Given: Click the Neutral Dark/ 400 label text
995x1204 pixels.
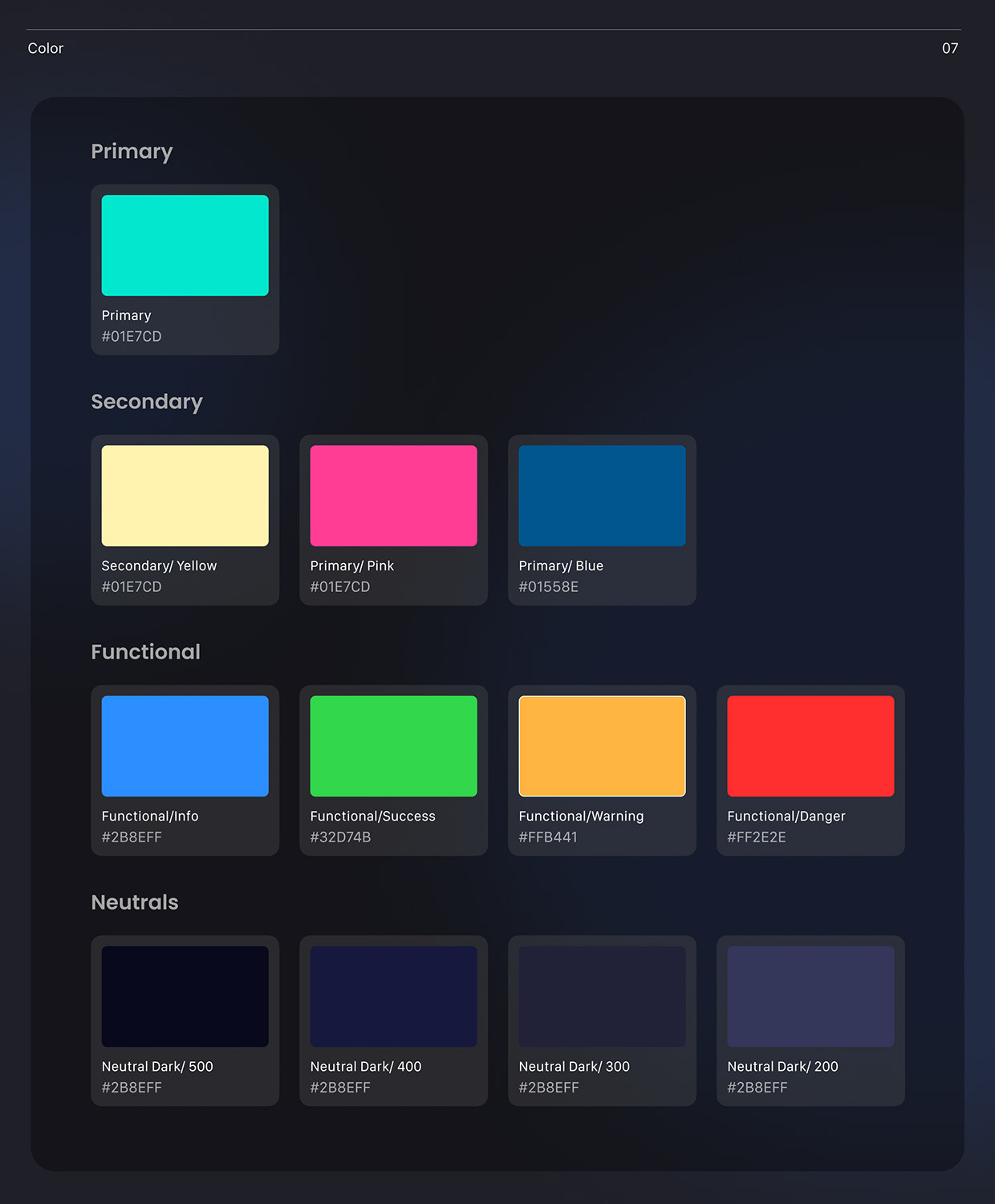Looking at the screenshot, I should [x=366, y=1066].
